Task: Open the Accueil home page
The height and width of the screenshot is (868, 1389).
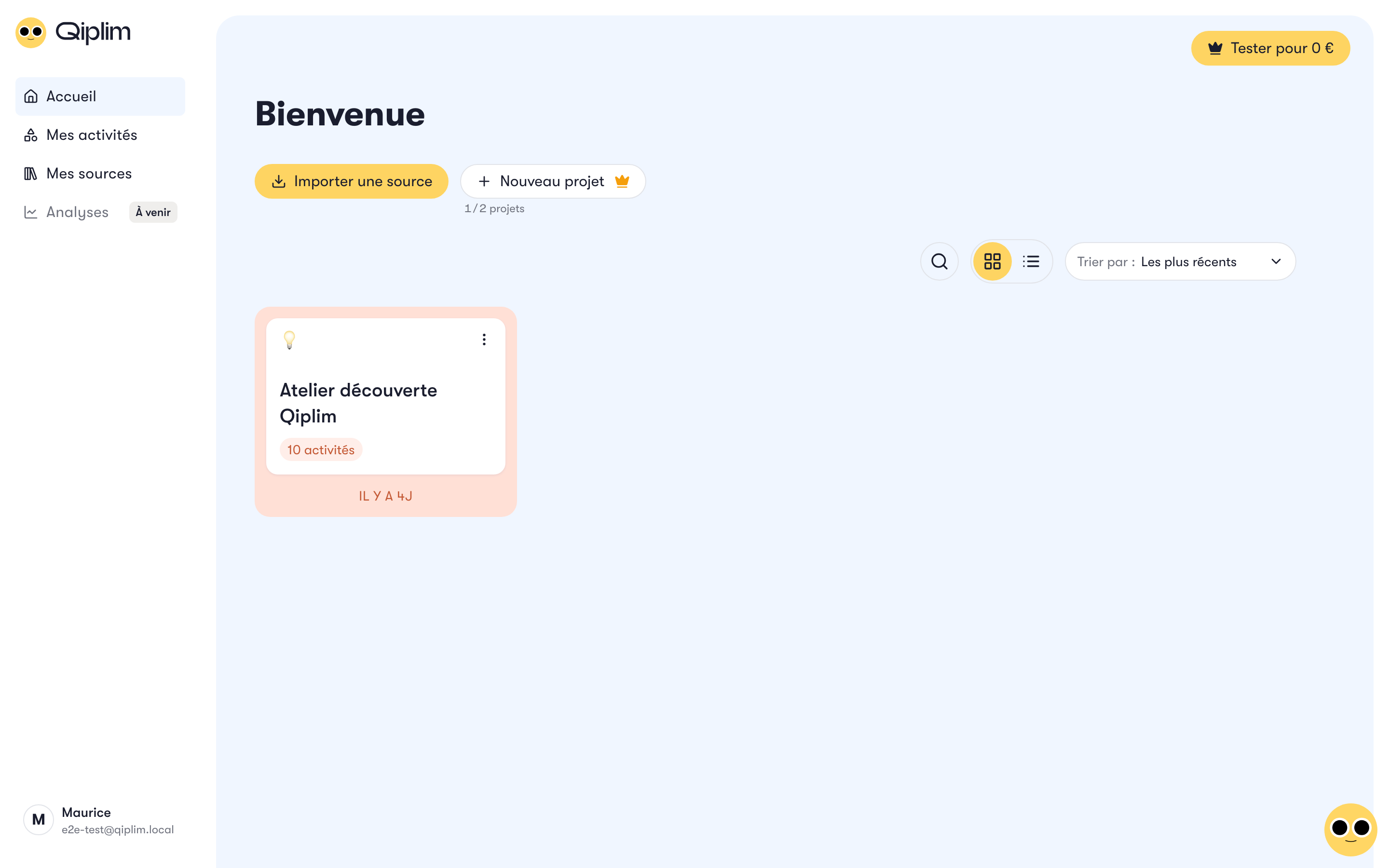Action: [100, 96]
